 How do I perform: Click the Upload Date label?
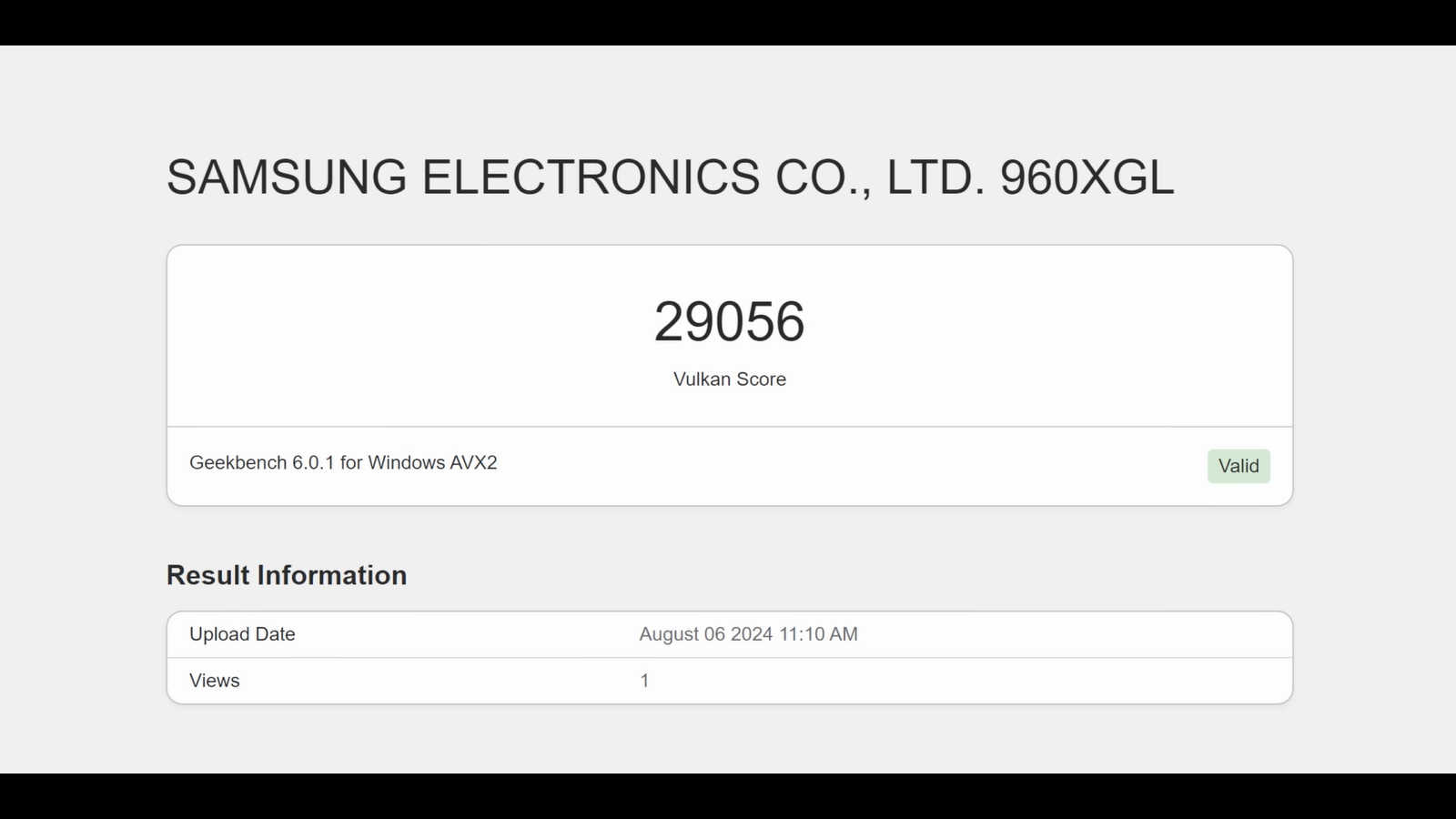click(x=242, y=634)
